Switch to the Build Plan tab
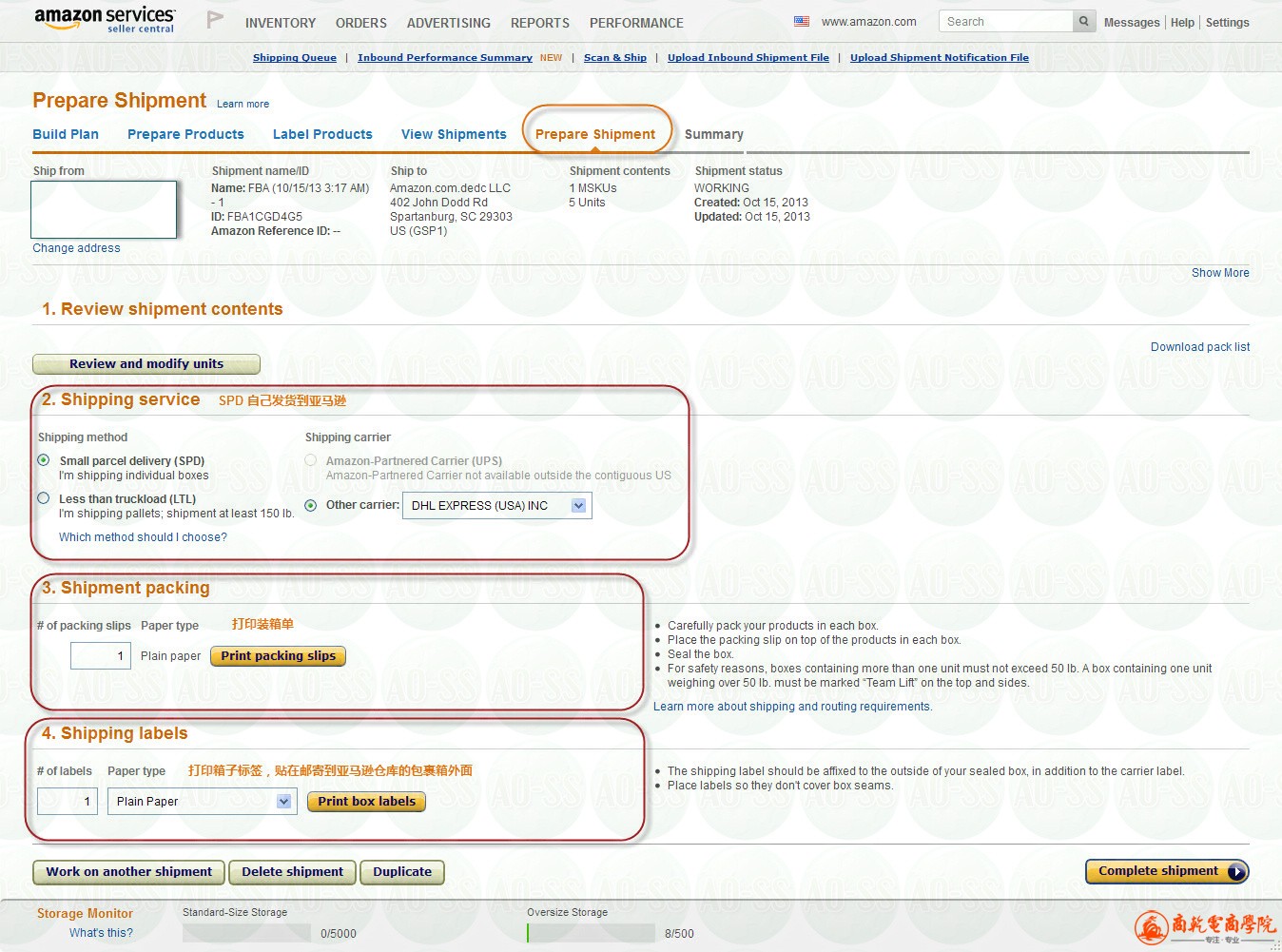This screenshot has width=1282, height=952. (66, 134)
